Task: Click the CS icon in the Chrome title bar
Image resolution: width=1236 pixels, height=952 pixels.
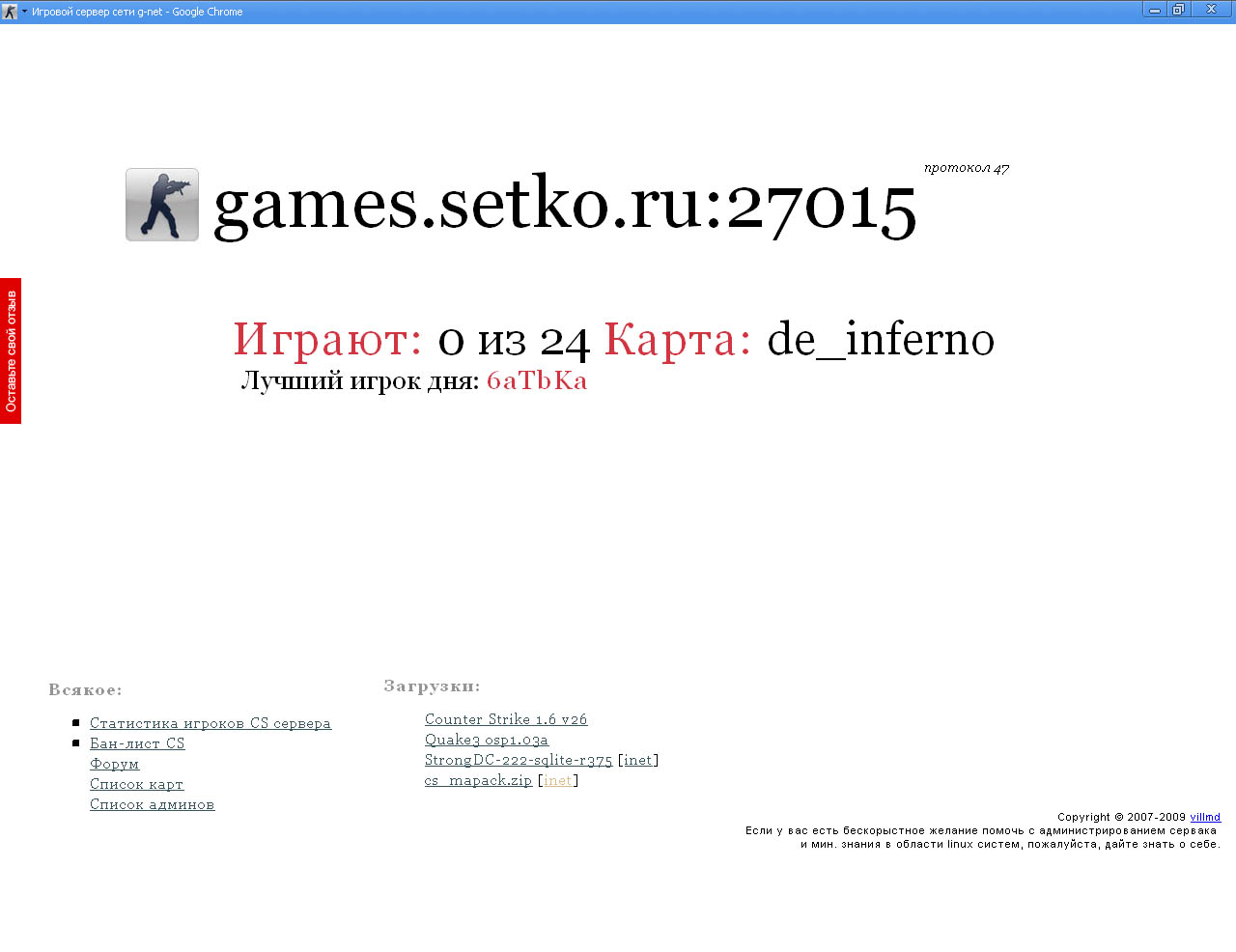Action: tap(10, 10)
